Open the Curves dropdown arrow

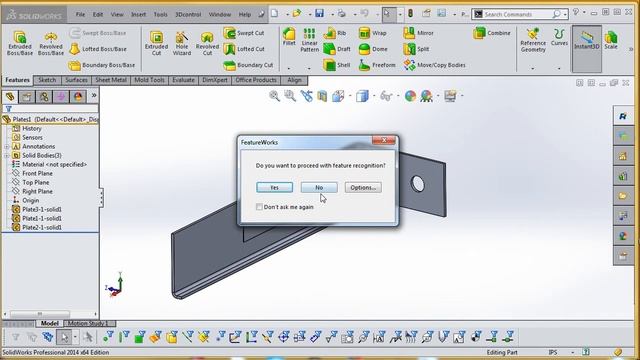coord(559,69)
